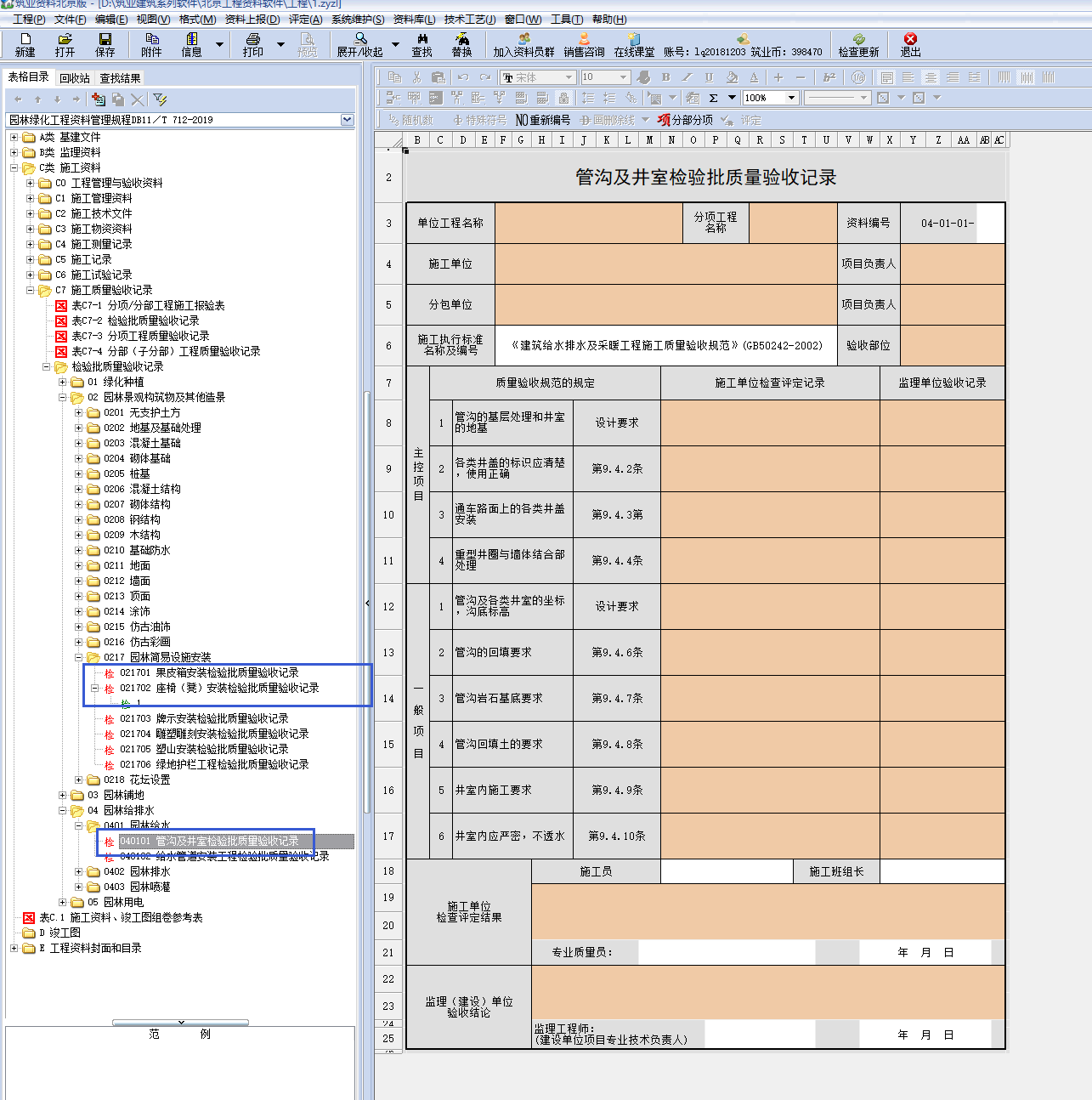Image resolution: width=1092 pixels, height=1100 pixels.
Task: Click the 分部分项 button
Action: [x=686, y=120]
